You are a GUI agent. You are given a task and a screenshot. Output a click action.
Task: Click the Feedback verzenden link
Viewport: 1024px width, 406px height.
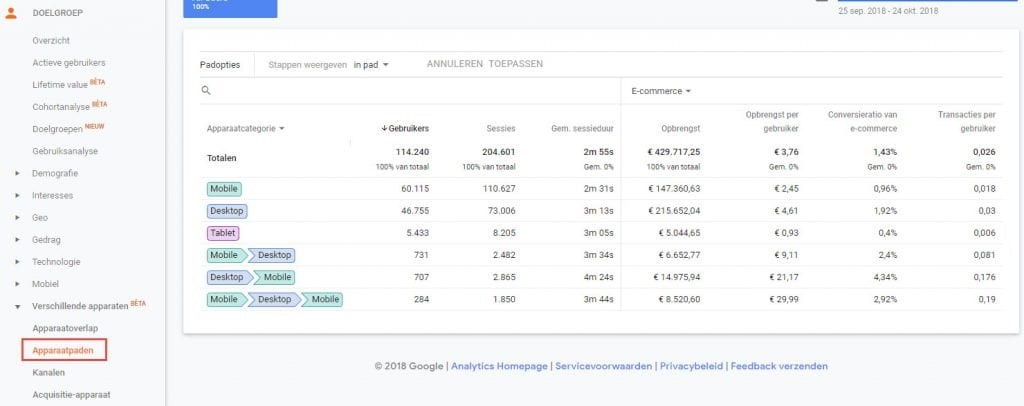[x=779, y=366]
